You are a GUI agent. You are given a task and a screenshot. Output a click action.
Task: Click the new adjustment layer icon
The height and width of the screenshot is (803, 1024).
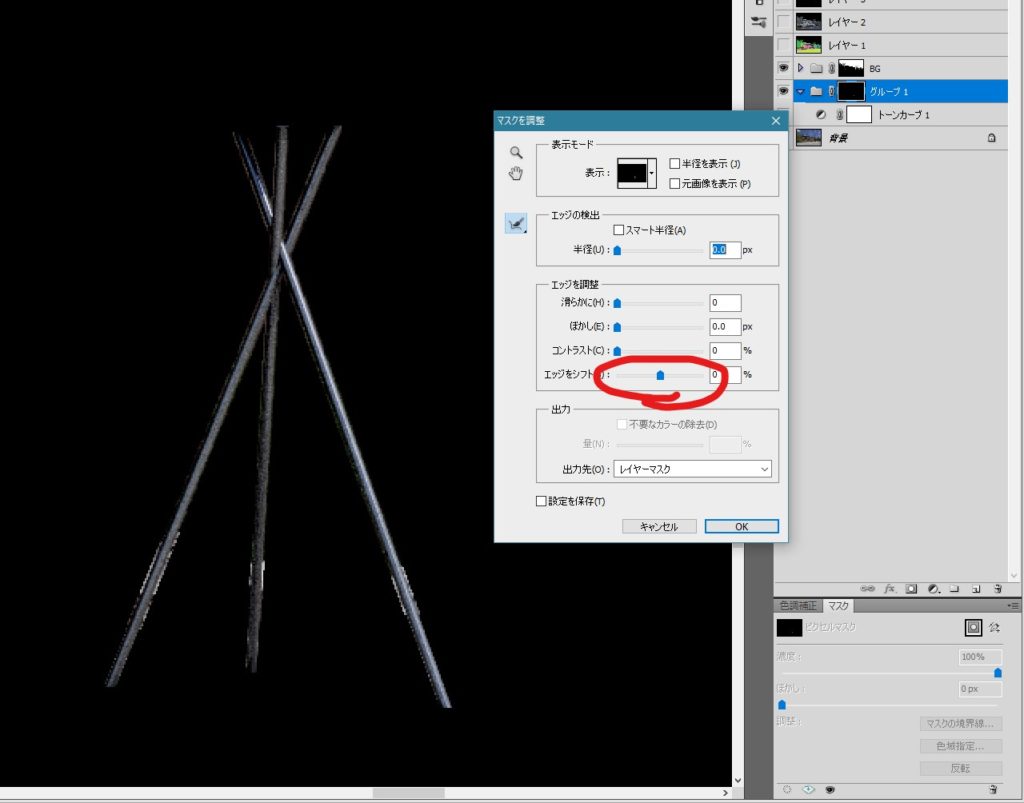tap(932, 588)
